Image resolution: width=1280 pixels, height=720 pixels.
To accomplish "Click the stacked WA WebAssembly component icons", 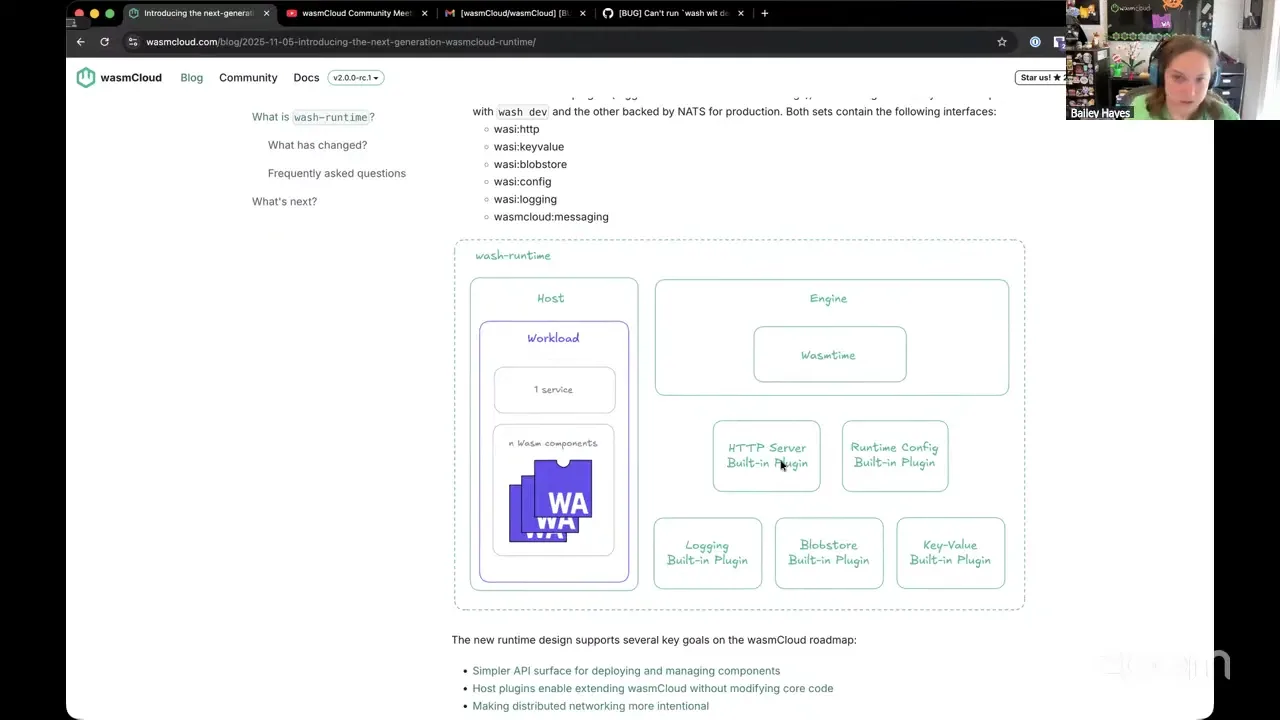I will tap(551, 501).
